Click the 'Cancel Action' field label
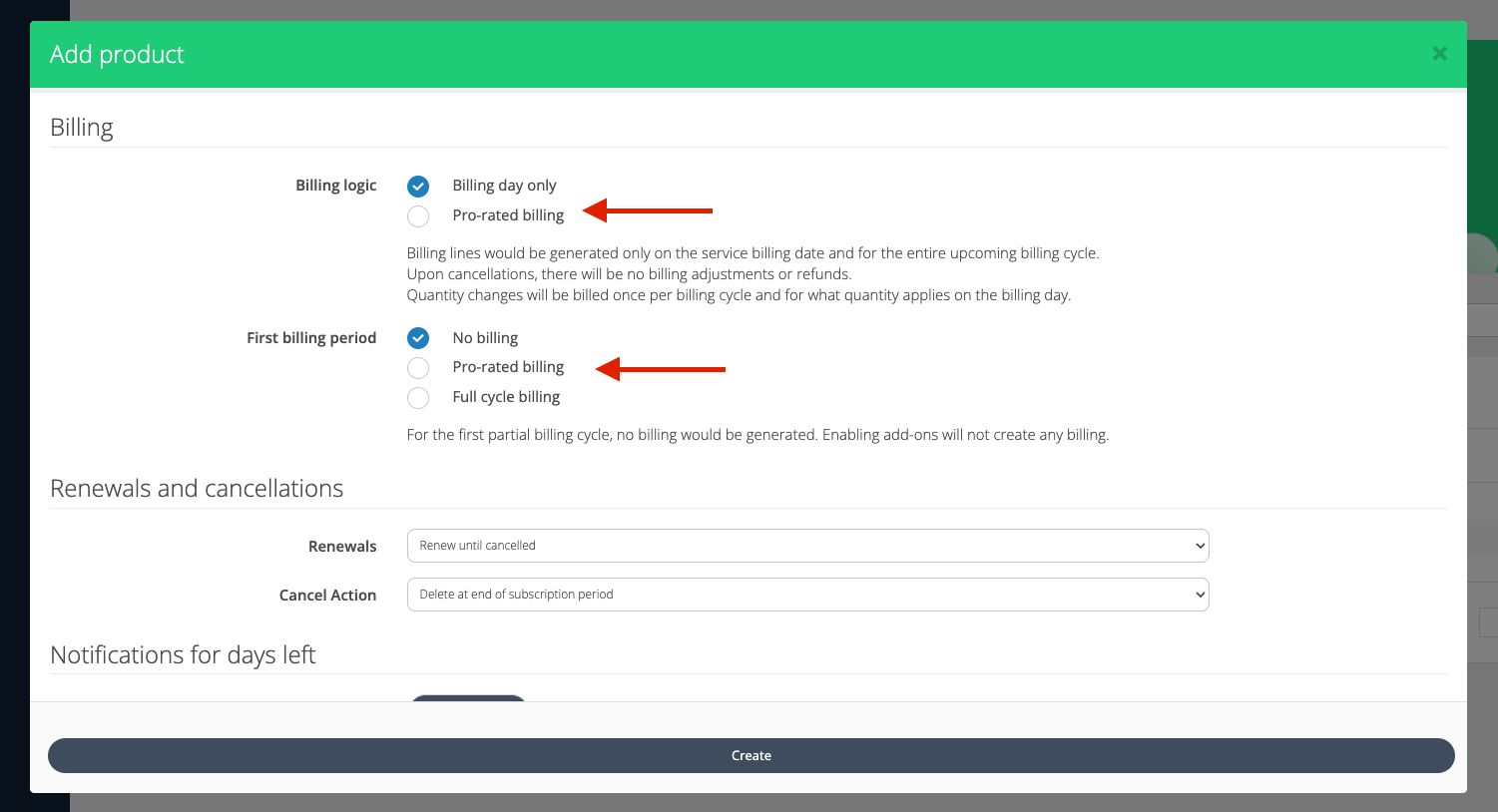 point(327,596)
